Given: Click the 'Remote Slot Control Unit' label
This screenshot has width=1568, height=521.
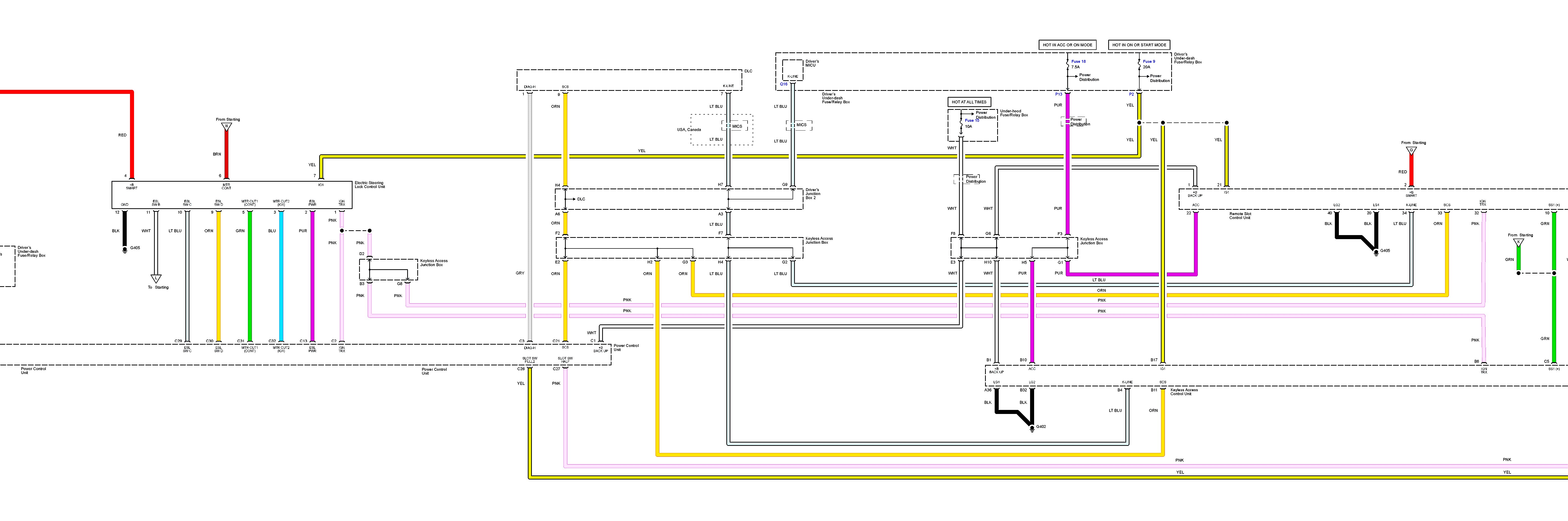Looking at the screenshot, I should click(1240, 216).
